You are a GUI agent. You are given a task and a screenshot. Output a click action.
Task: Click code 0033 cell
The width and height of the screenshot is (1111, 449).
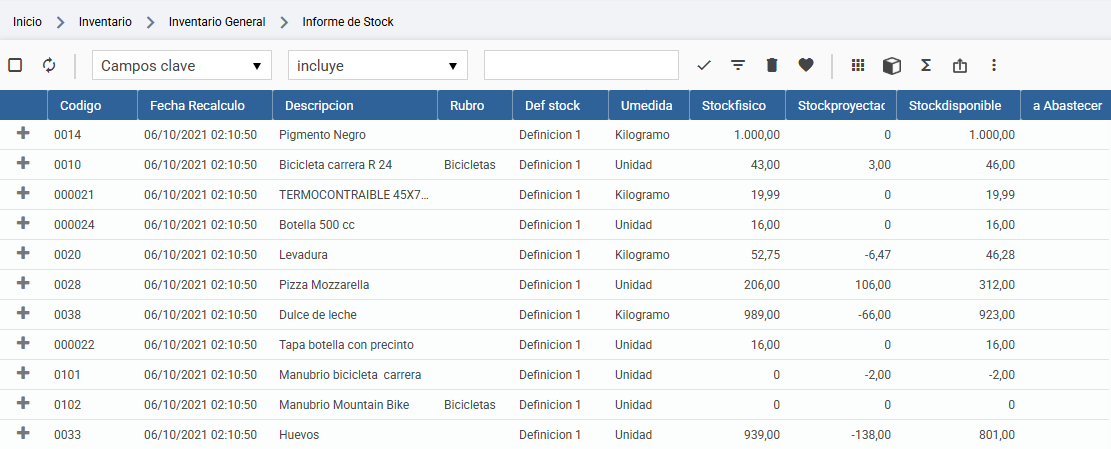[67, 435]
